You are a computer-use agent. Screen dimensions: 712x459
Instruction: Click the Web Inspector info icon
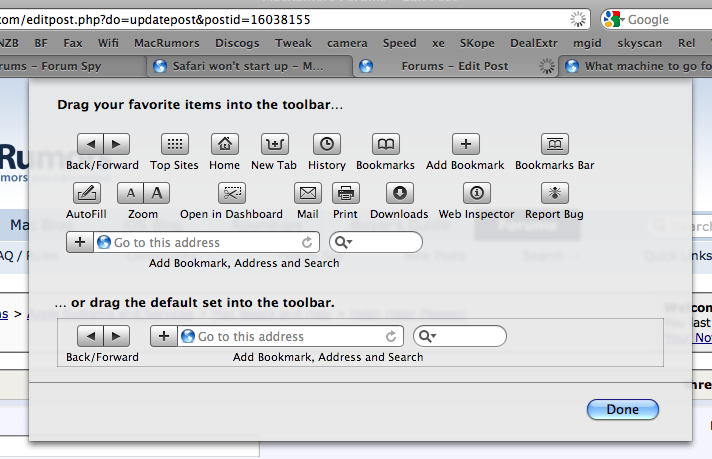tap(477, 193)
